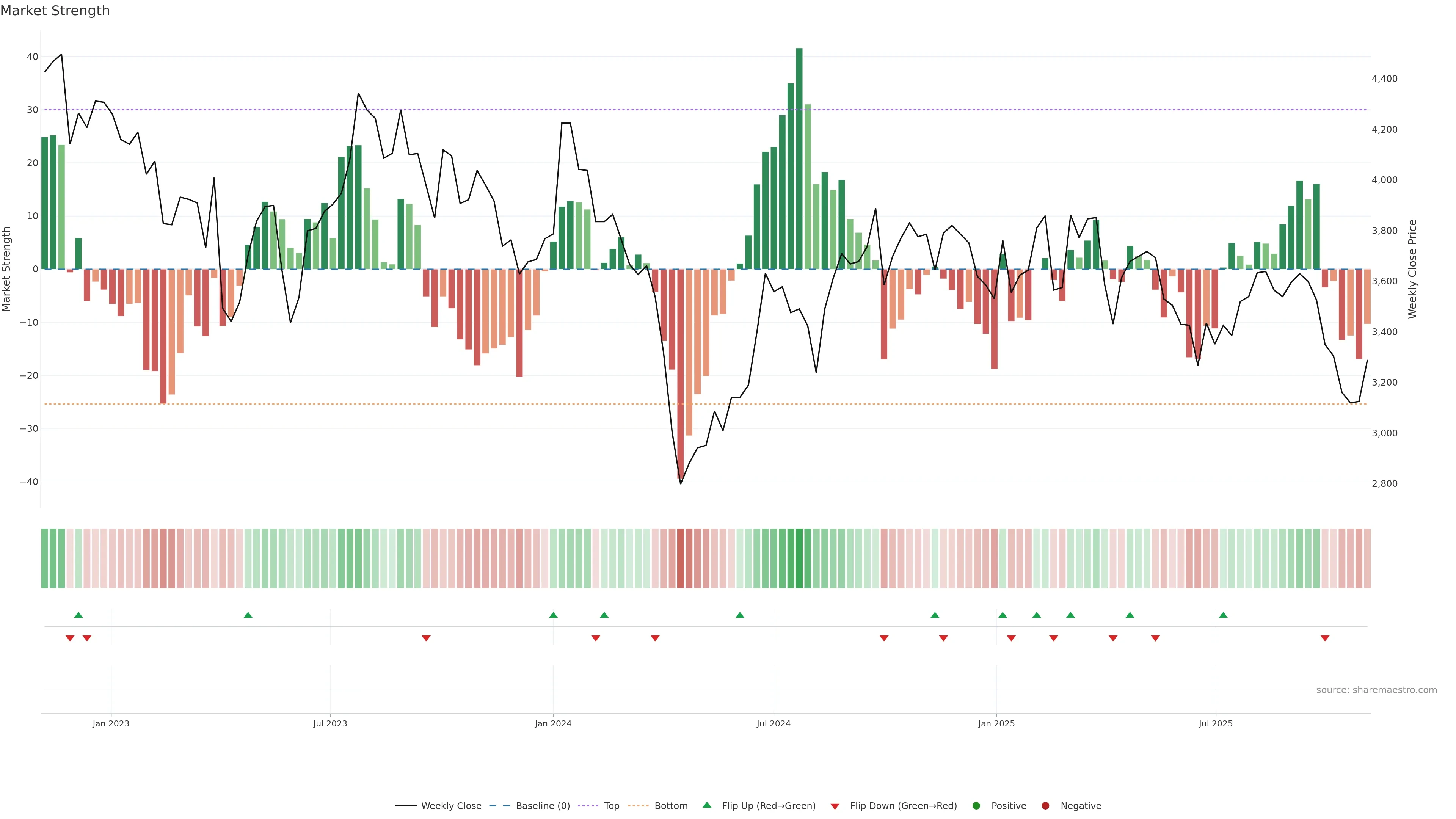Click the Market Strength chart title
This screenshot has width=1456, height=819.
point(55,11)
